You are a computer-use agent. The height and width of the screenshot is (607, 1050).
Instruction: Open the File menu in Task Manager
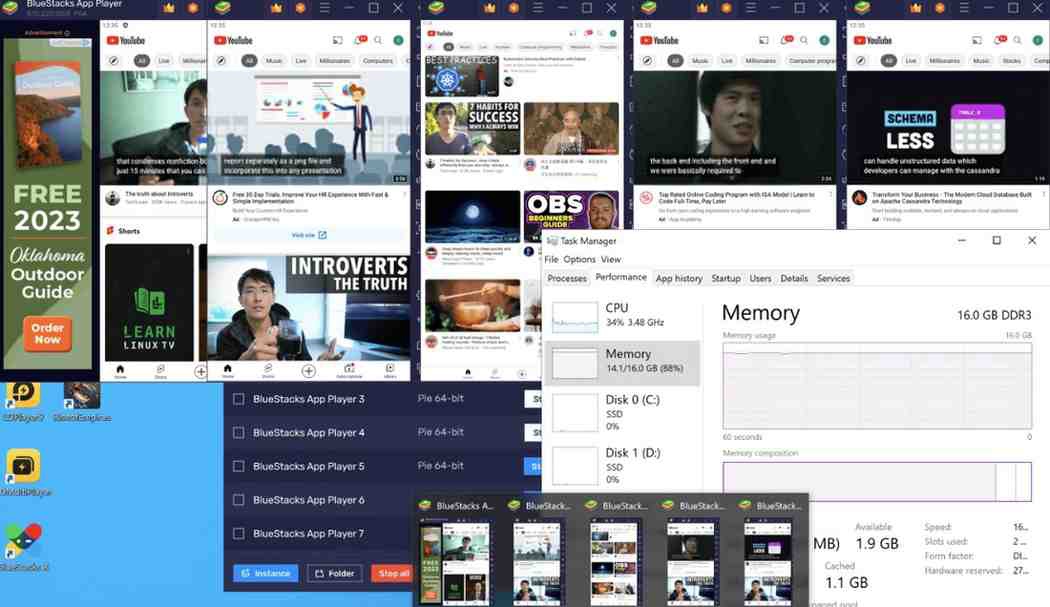[551, 259]
